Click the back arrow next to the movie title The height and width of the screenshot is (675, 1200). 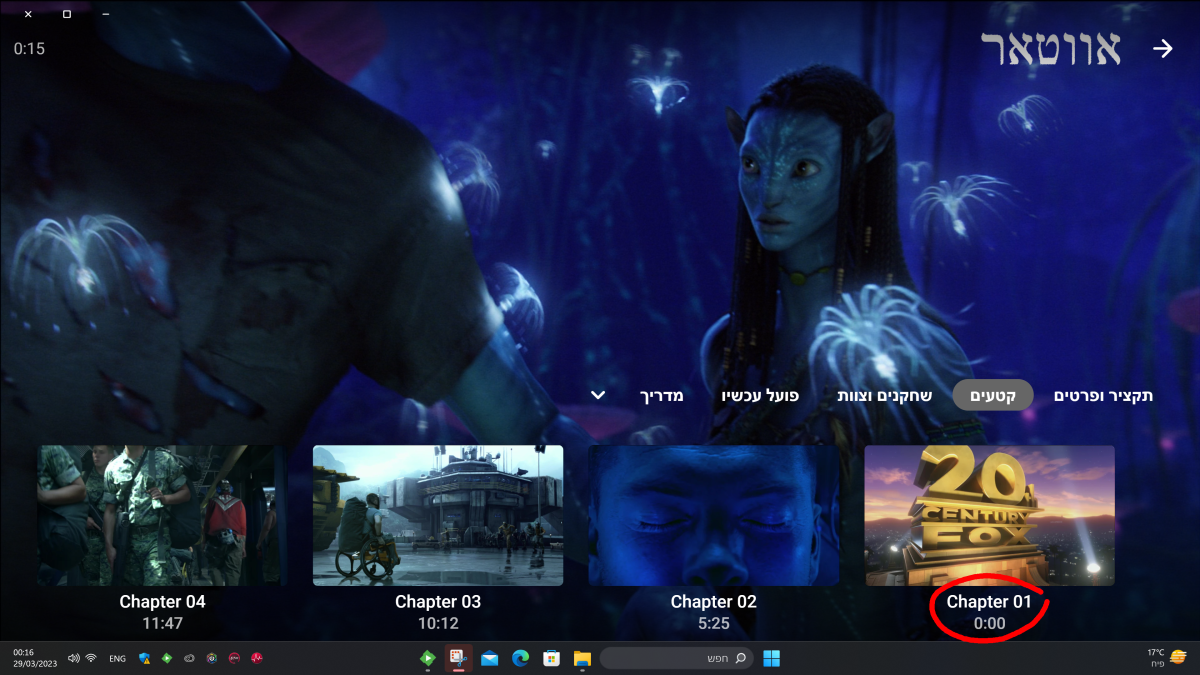click(1162, 49)
